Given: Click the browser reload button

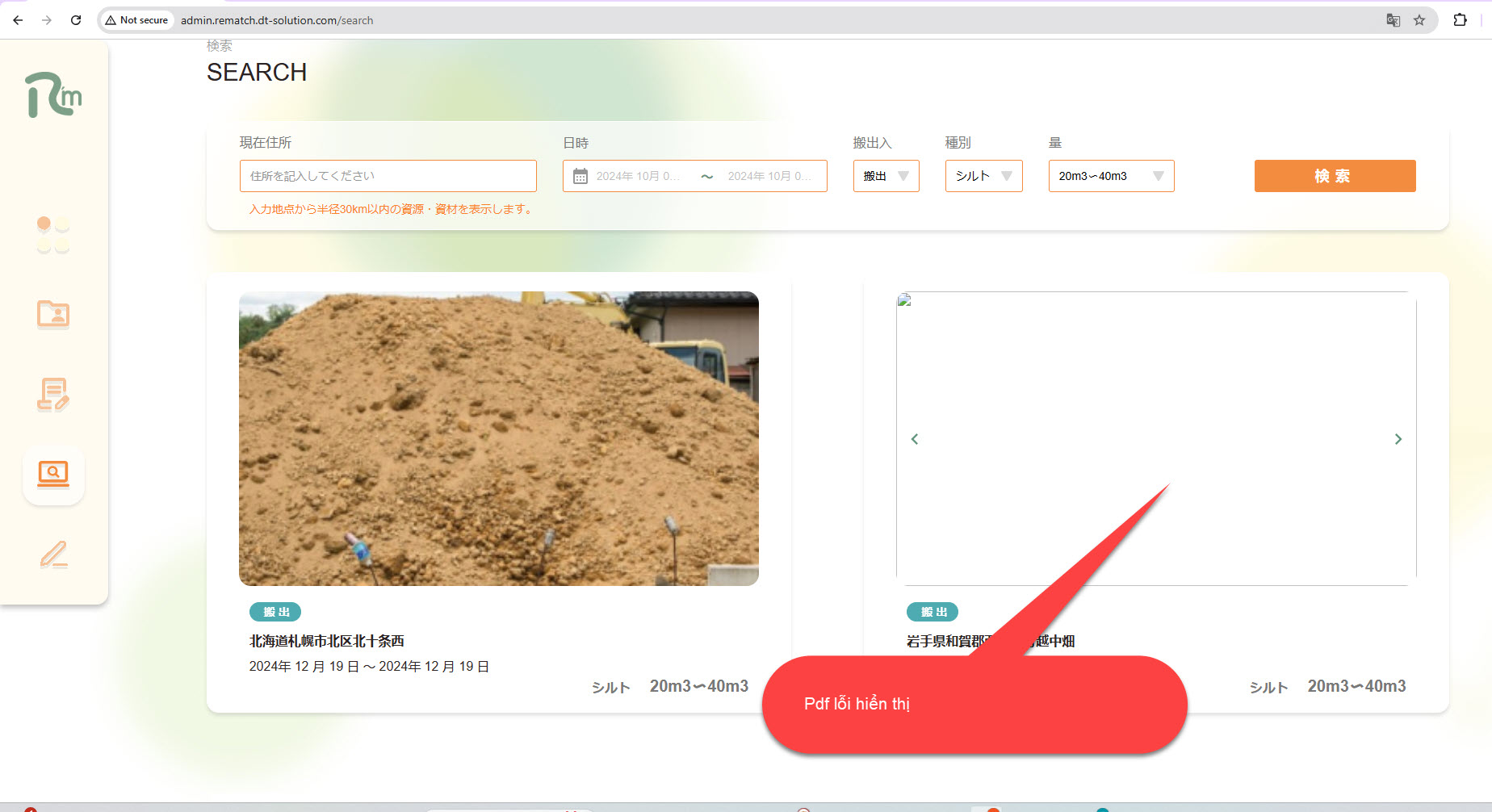Looking at the screenshot, I should click(x=76, y=20).
